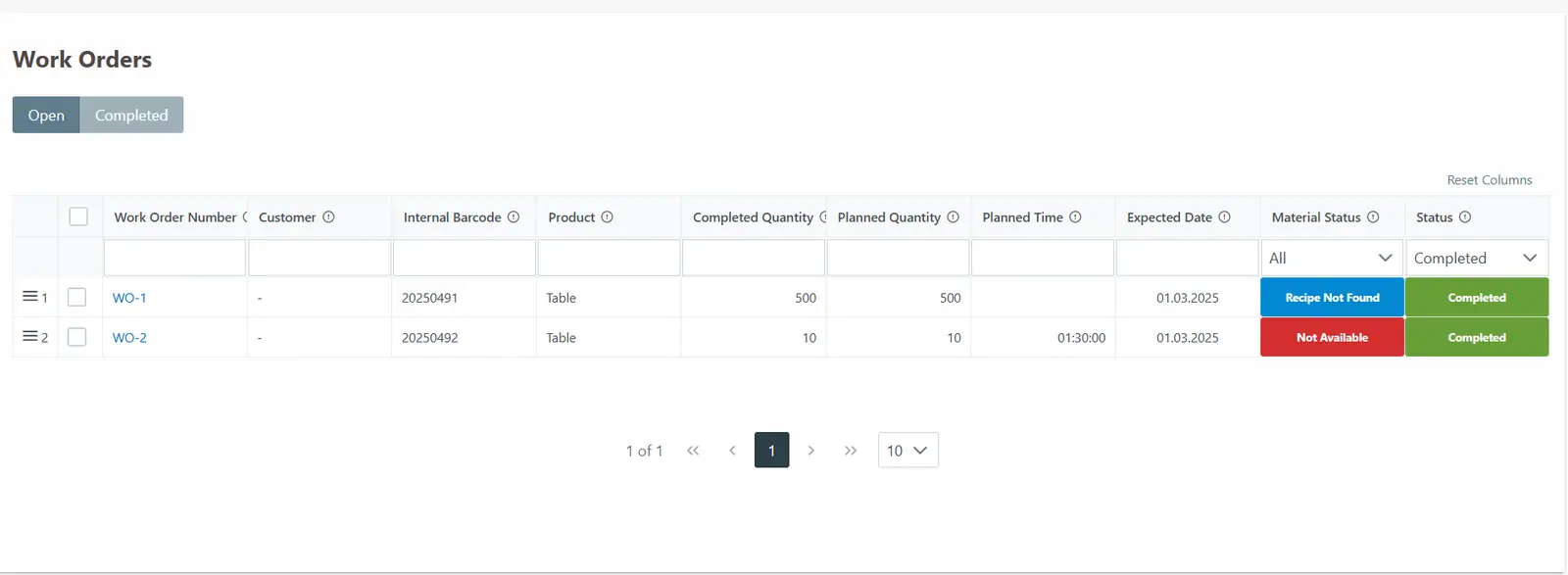Viewport: 1568px width, 575px height.
Task: Jump to last page with double-right arrows
Action: click(x=850, y=451)
